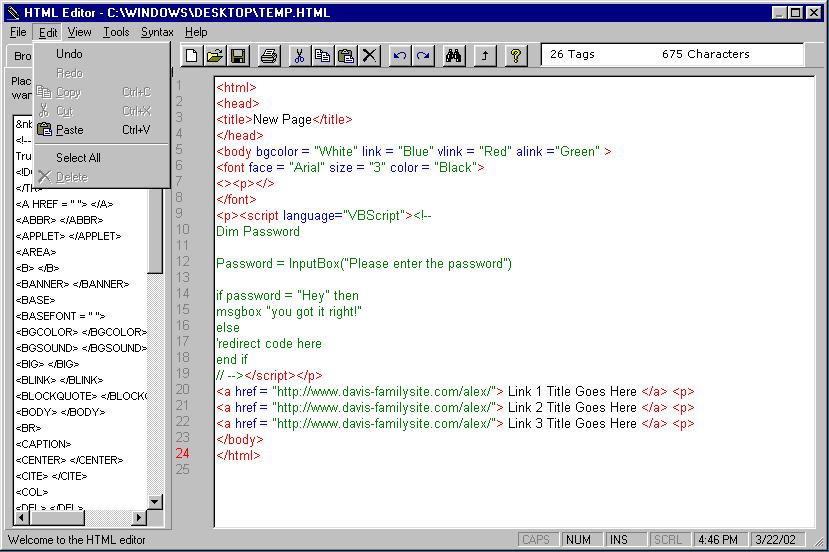Click the Undo arrow toolbar icon
The height and width of the screenshot is (552, 829).
click(x=400, y=56)
